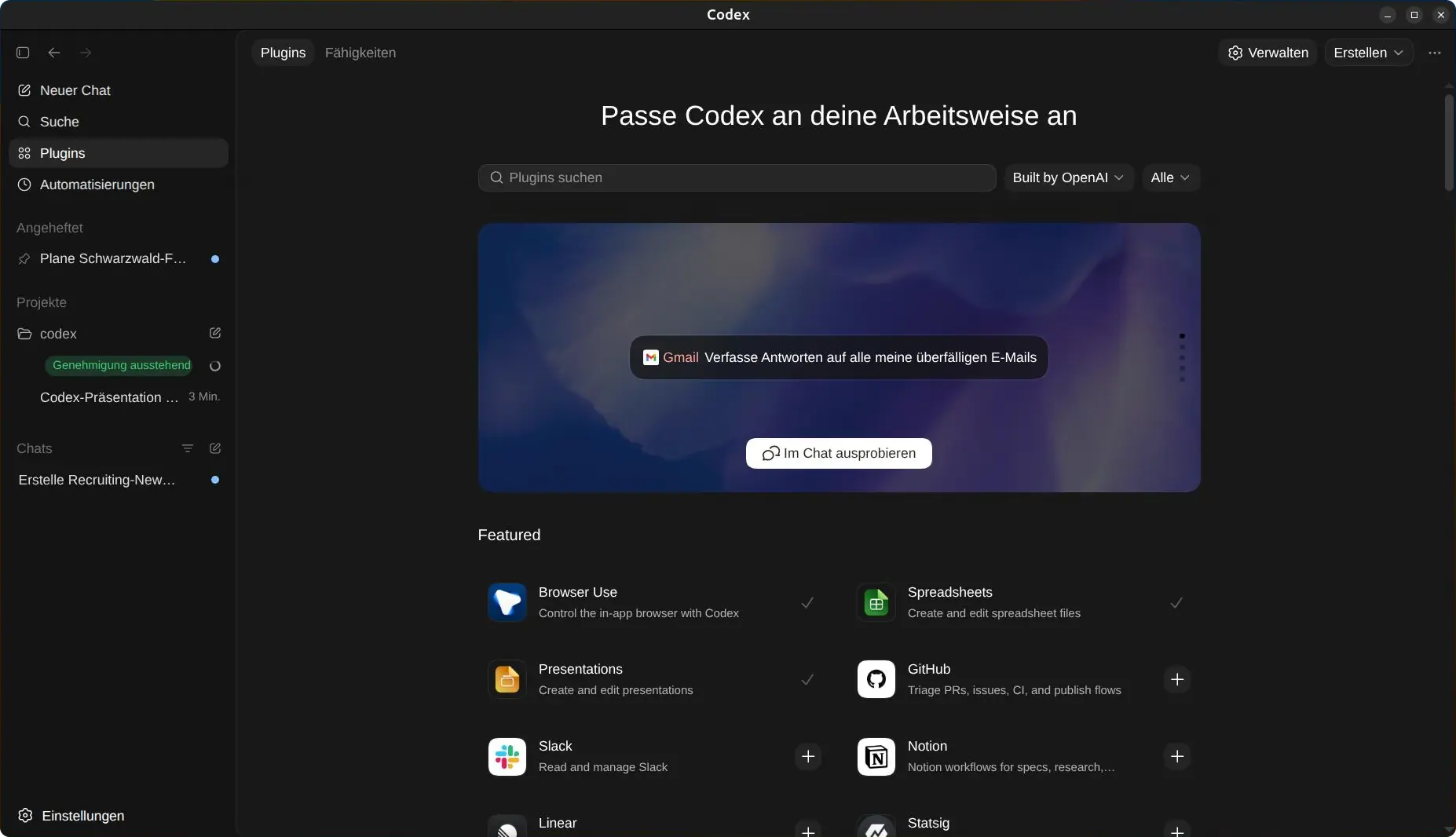Open the three-dot more menu
Image resolution: width=1456 pixels, height=837 pixels.
coord(1435,53)
